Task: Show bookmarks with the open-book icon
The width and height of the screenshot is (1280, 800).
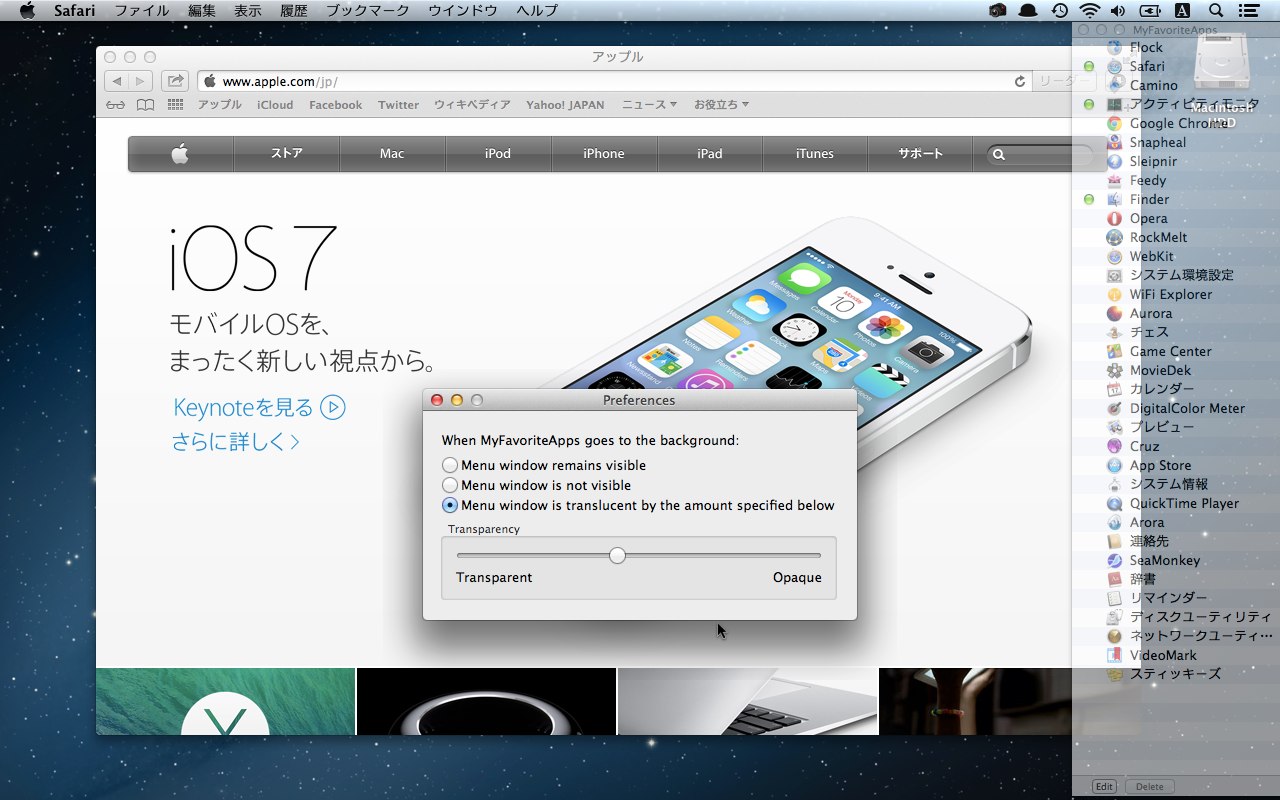Action: tap(146, 105)
